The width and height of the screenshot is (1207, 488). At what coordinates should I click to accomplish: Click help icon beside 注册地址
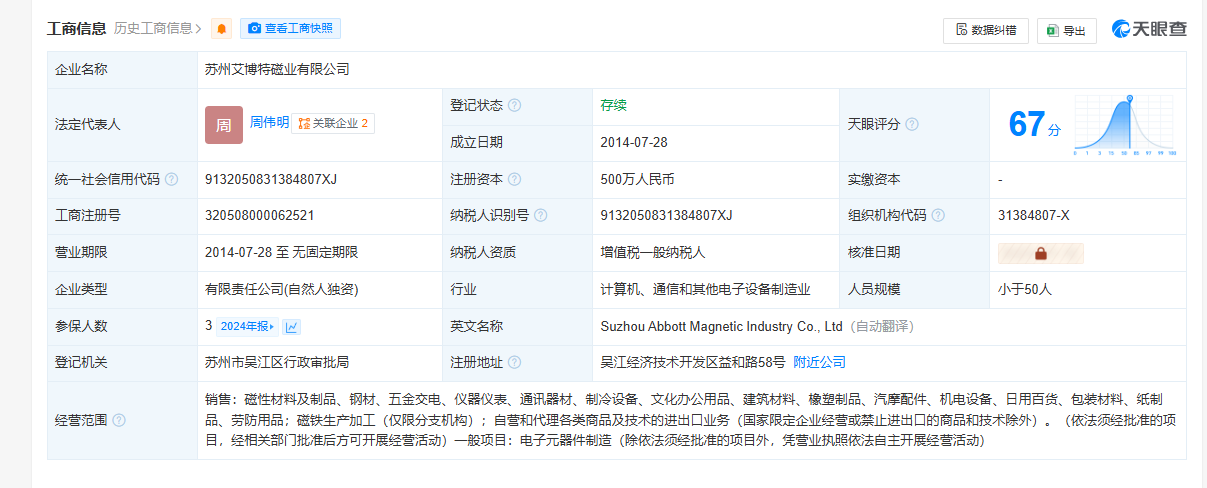point(514,362)
